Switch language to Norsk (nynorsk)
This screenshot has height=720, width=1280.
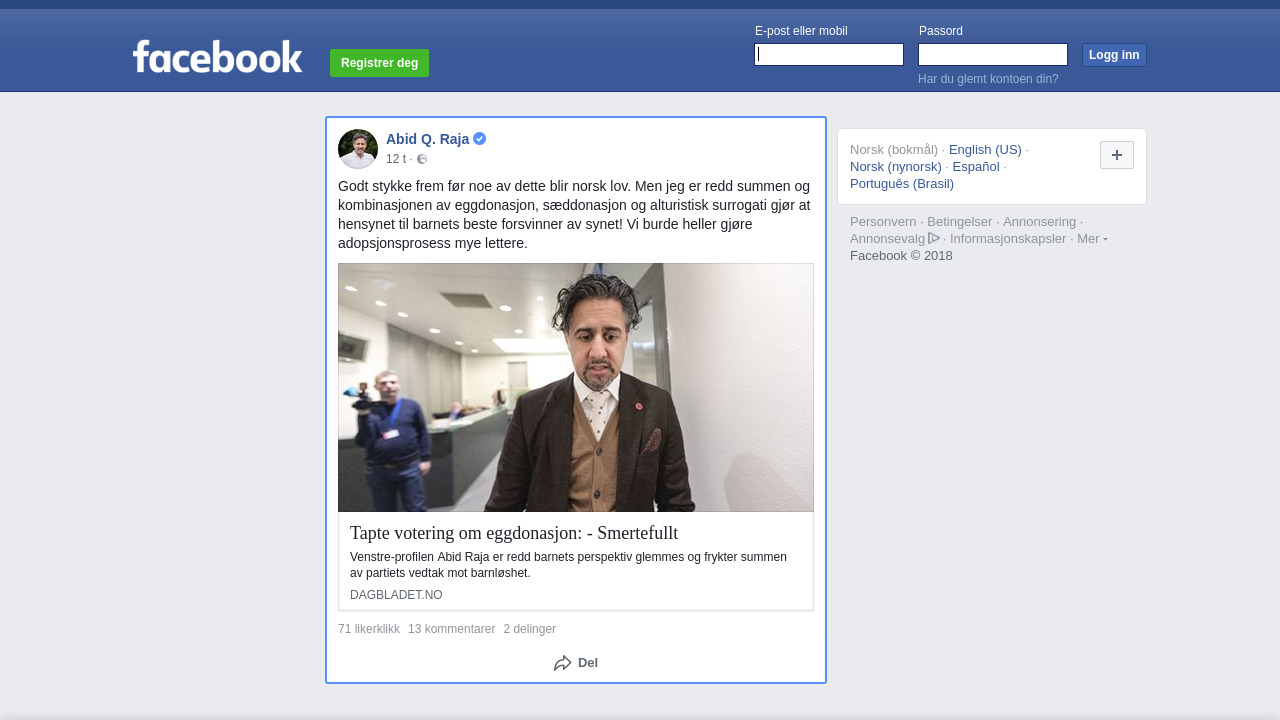896,167
